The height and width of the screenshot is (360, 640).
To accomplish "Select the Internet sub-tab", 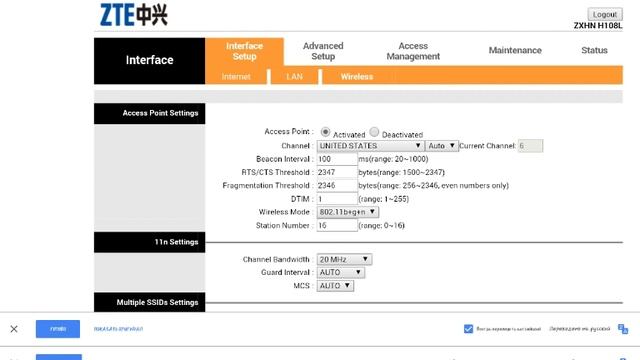I will click(236, 77).
